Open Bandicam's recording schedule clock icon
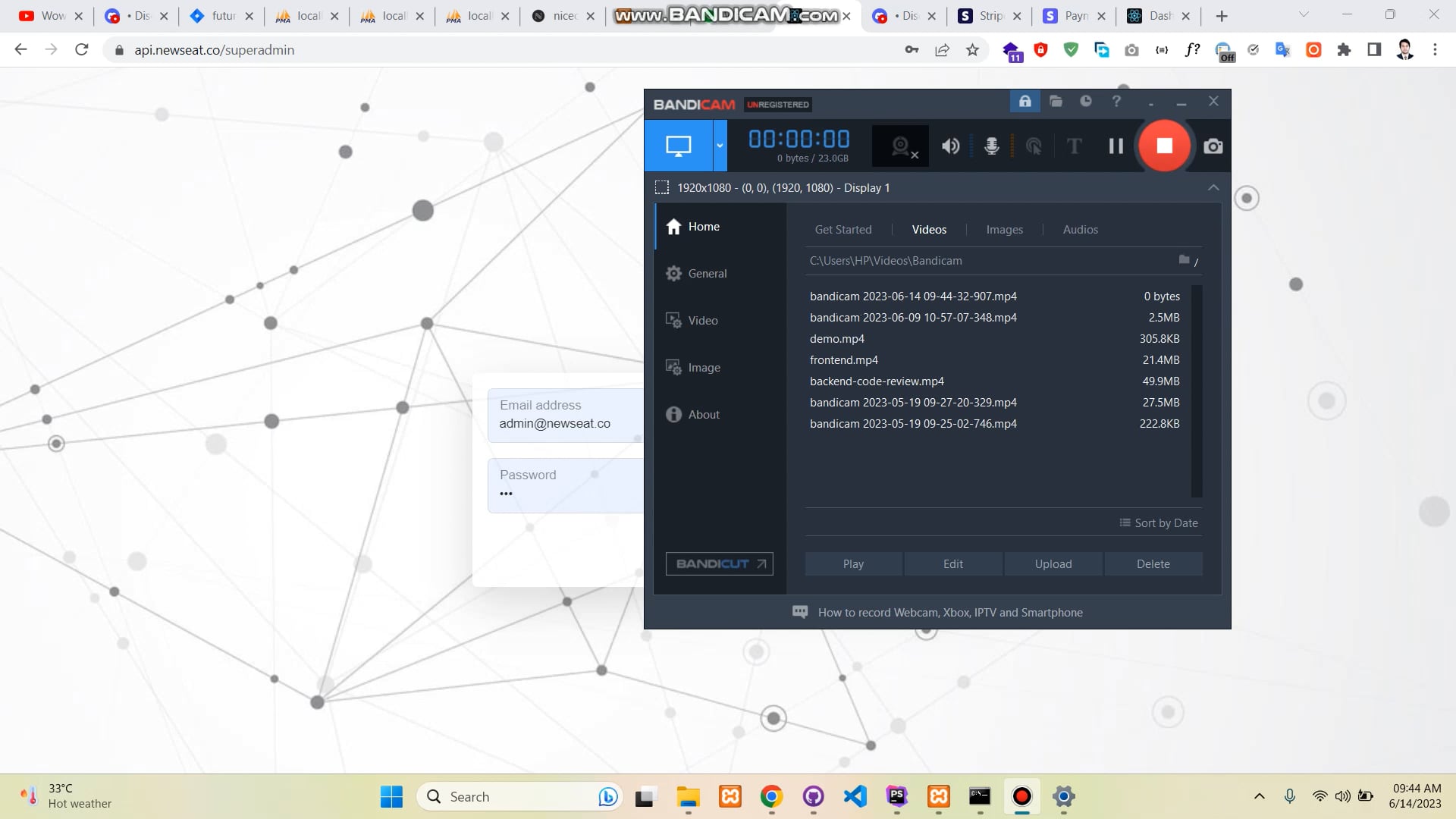1456x819 pixels. pyautogui.click(x=1086, y=101)
